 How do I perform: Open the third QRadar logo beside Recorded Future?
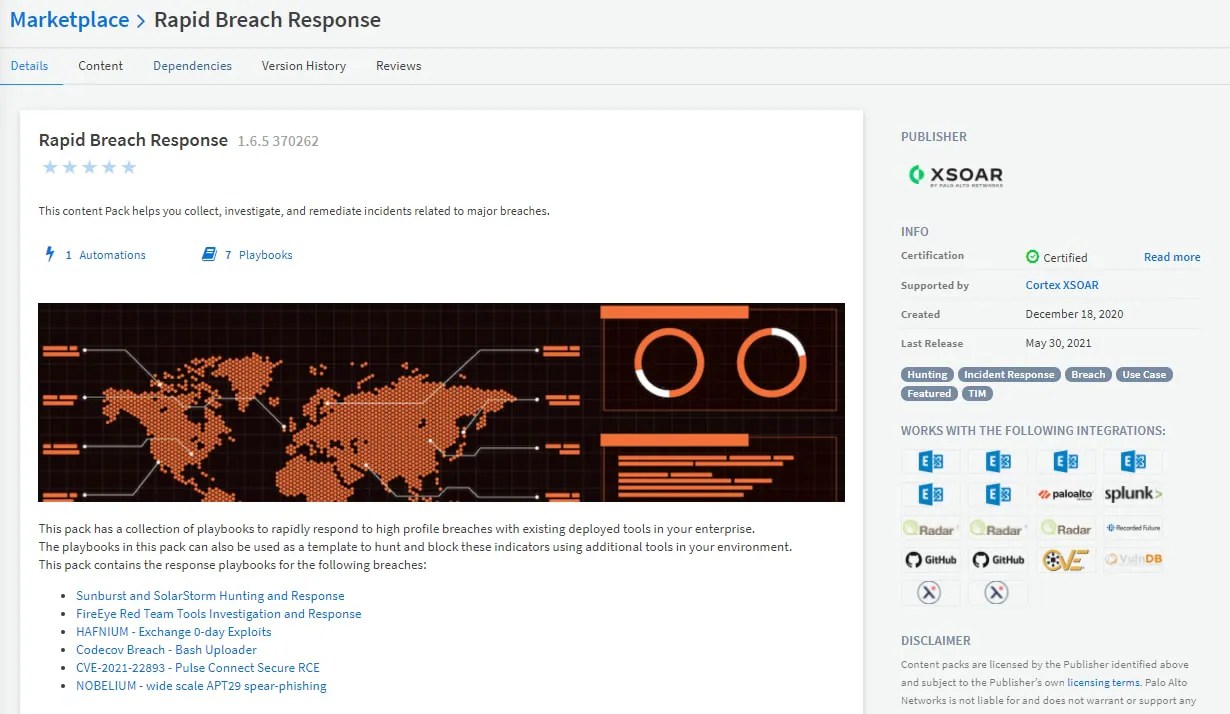(x=1065, y=527)
